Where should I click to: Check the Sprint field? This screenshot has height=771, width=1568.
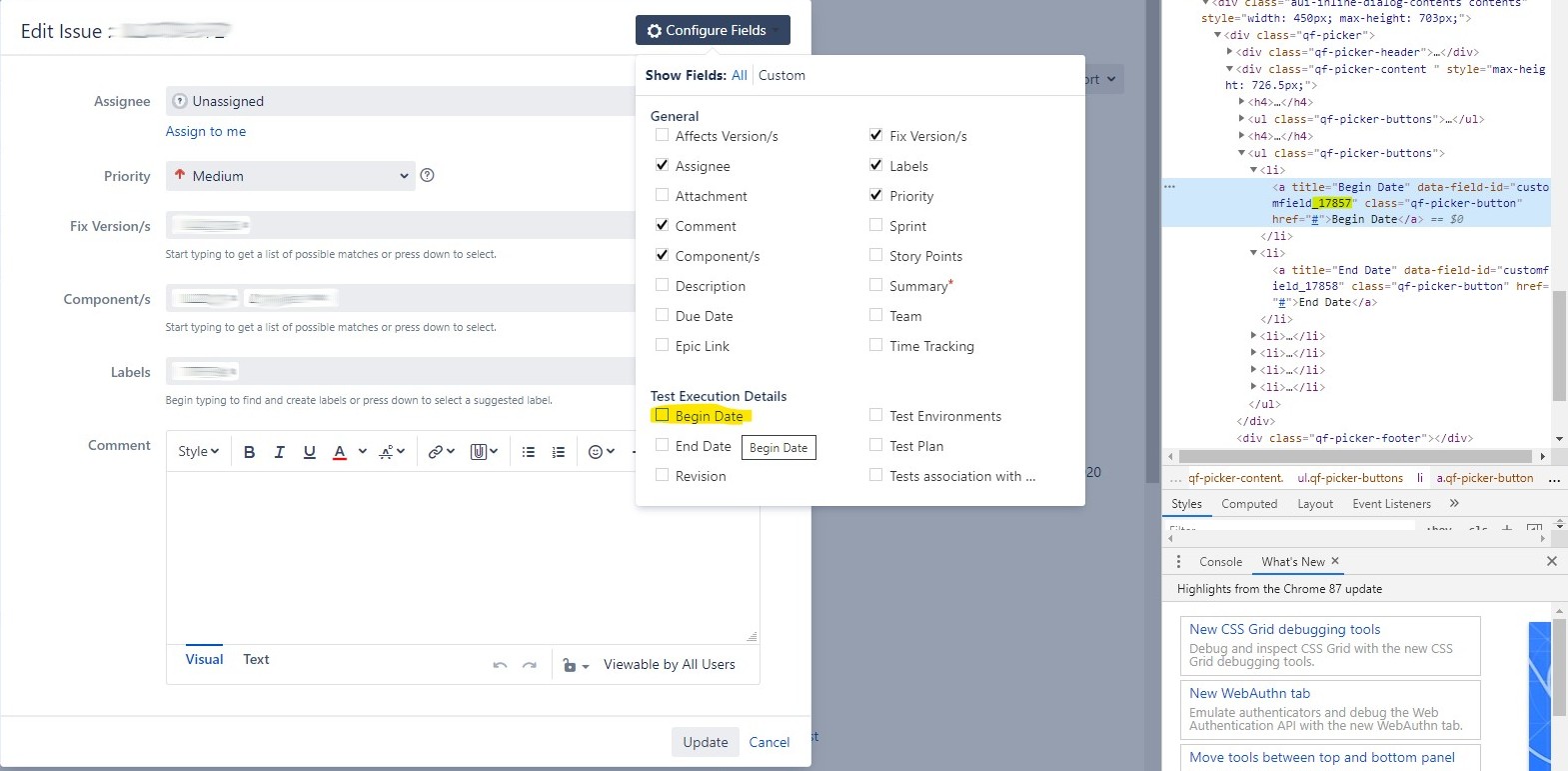pyautogui.click(x=875, y=225)
